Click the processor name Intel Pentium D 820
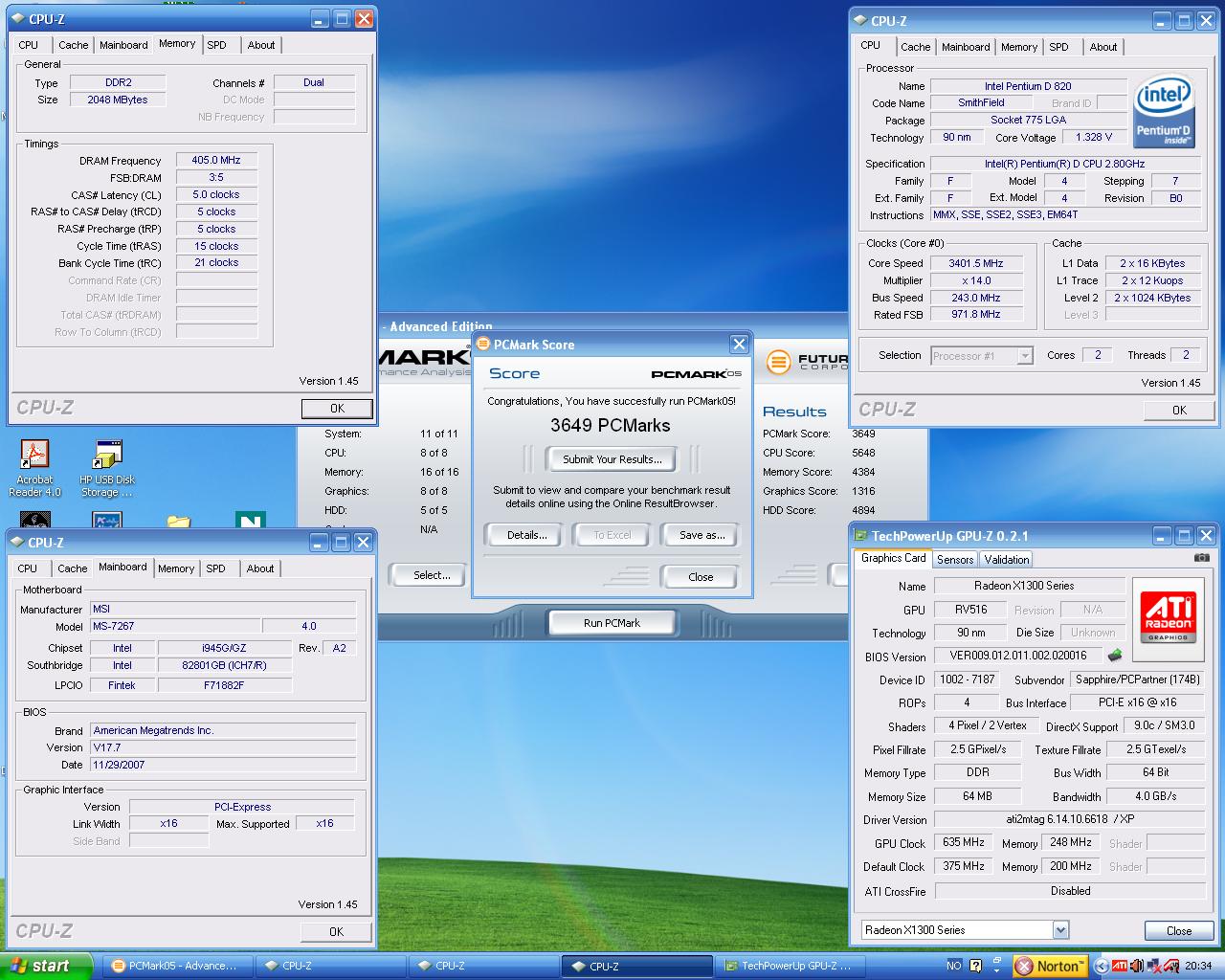The height and width of the screenshot is (980, 1225). point(1028,86)
